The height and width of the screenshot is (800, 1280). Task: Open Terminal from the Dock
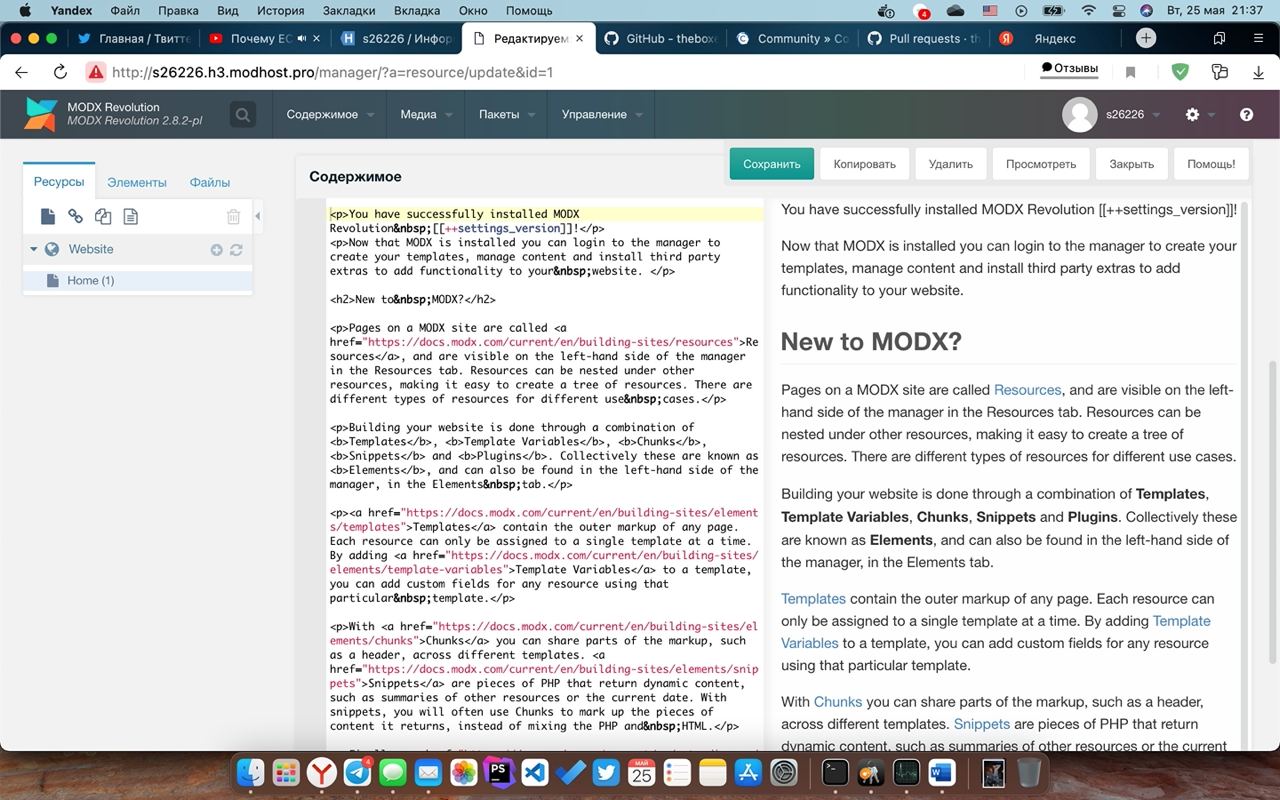point(835,772)
